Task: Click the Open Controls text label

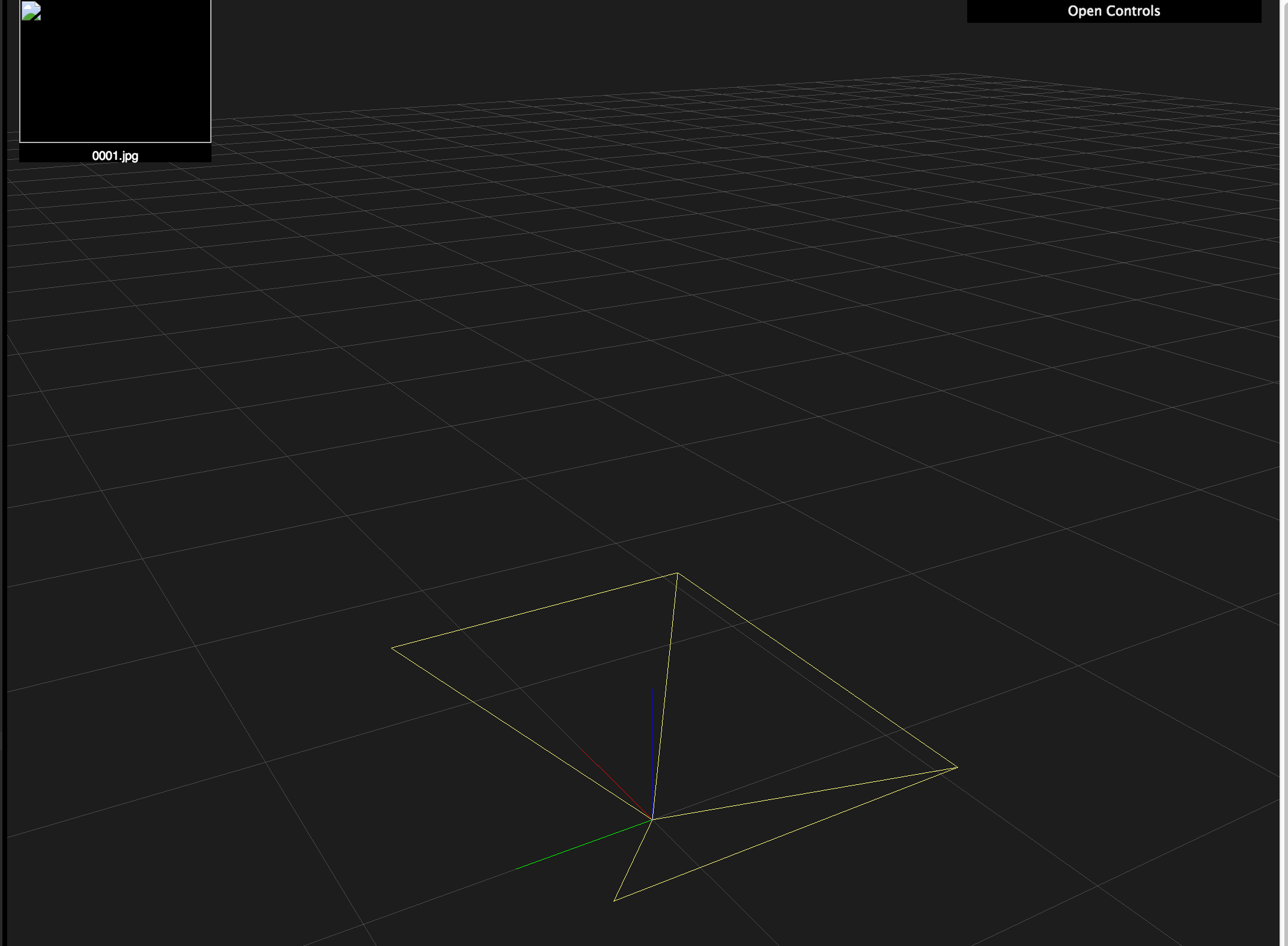Action: [x=1113, y=11]
